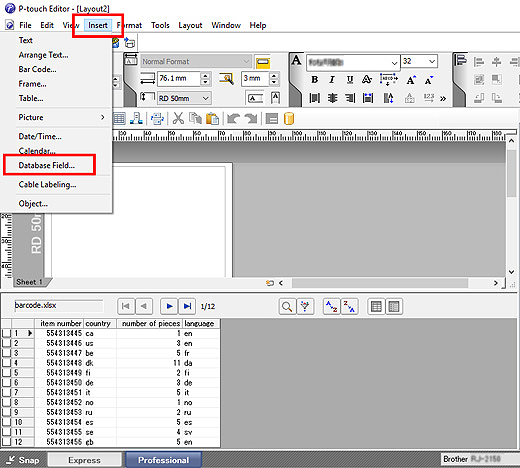The image size is (520, 468).
Task: Apply italic formatting with I button
Action: click(x=332, y=80)
